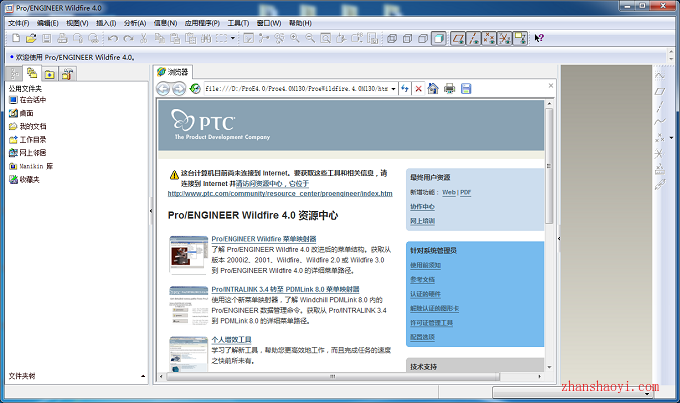The width and height of the screenshot is (680, 403).
Task: Refresh the embedded browser page
Action: tap(195, 88)
